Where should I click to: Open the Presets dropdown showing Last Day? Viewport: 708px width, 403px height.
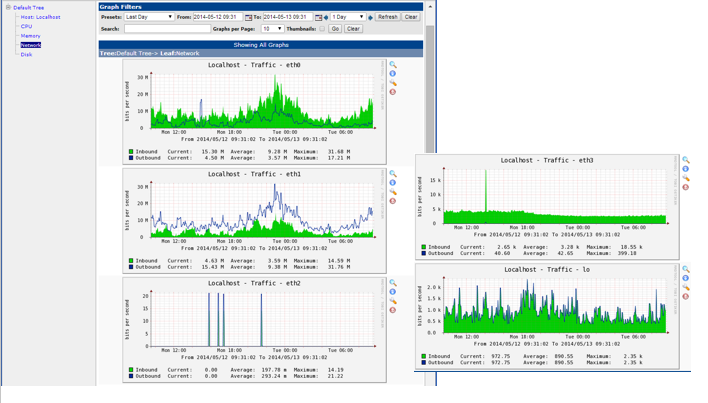149,17
